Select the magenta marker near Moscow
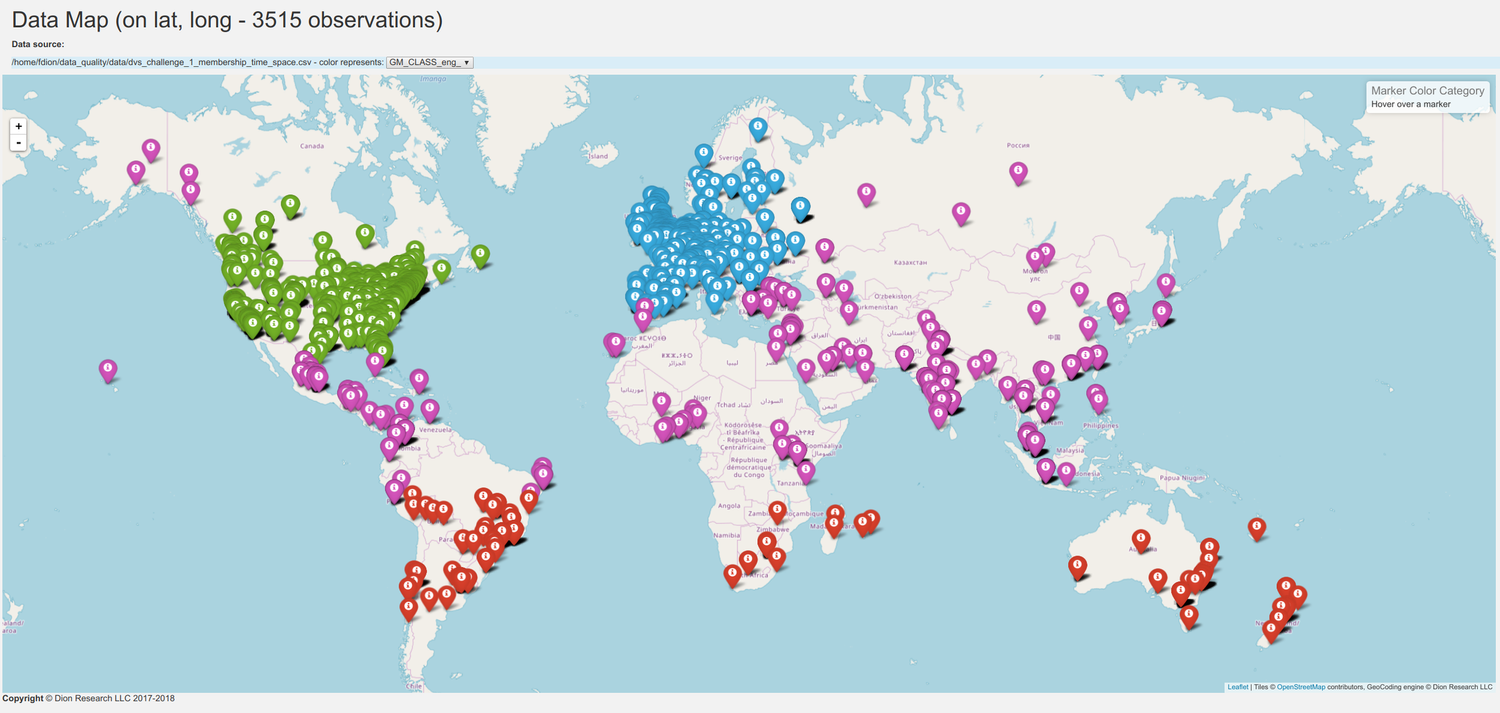This screenshot has width=1500, height=713. click(x=865, y=190)
